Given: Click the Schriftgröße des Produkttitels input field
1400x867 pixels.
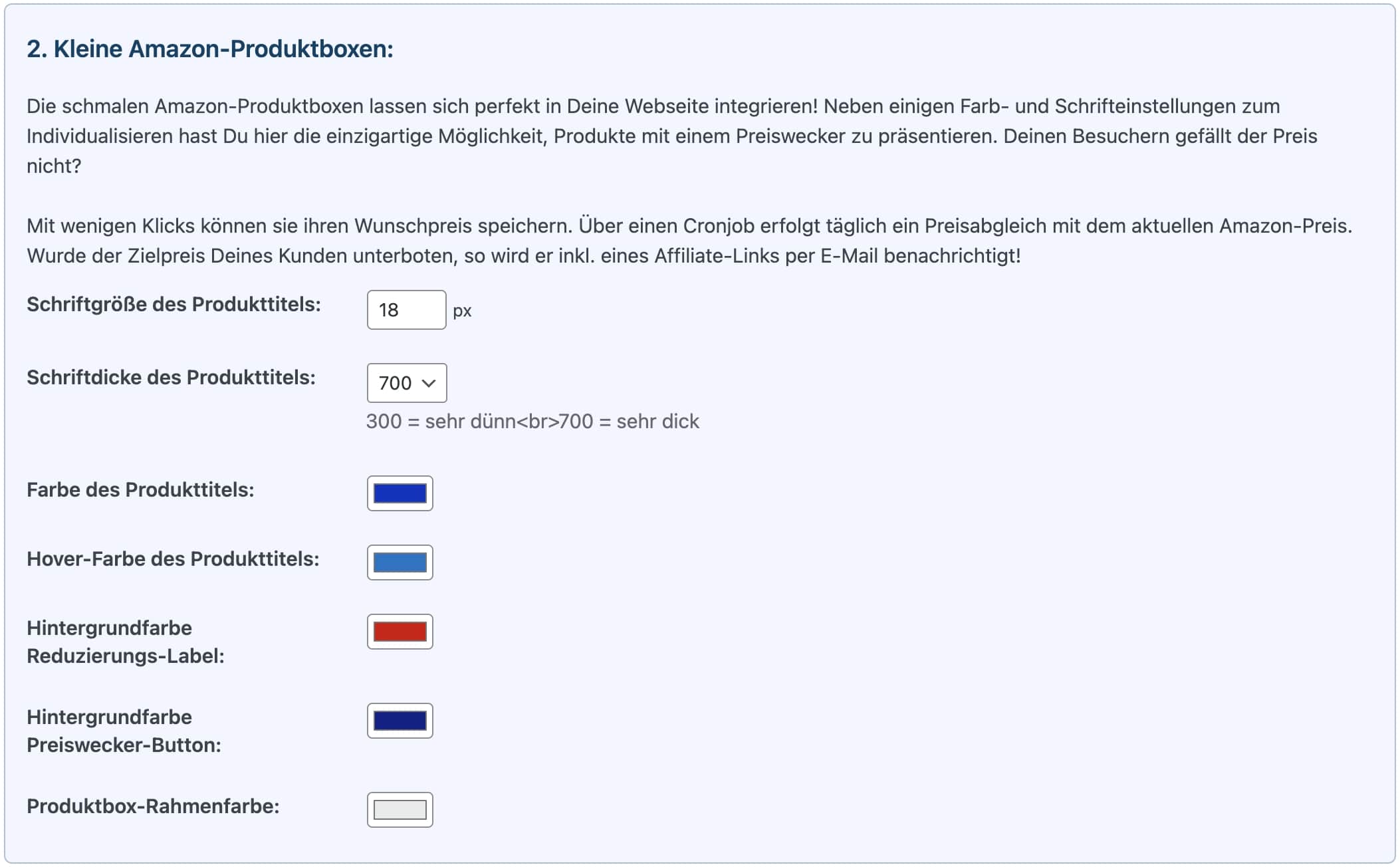Looking at the screenshot, I should tap(406, 310).
